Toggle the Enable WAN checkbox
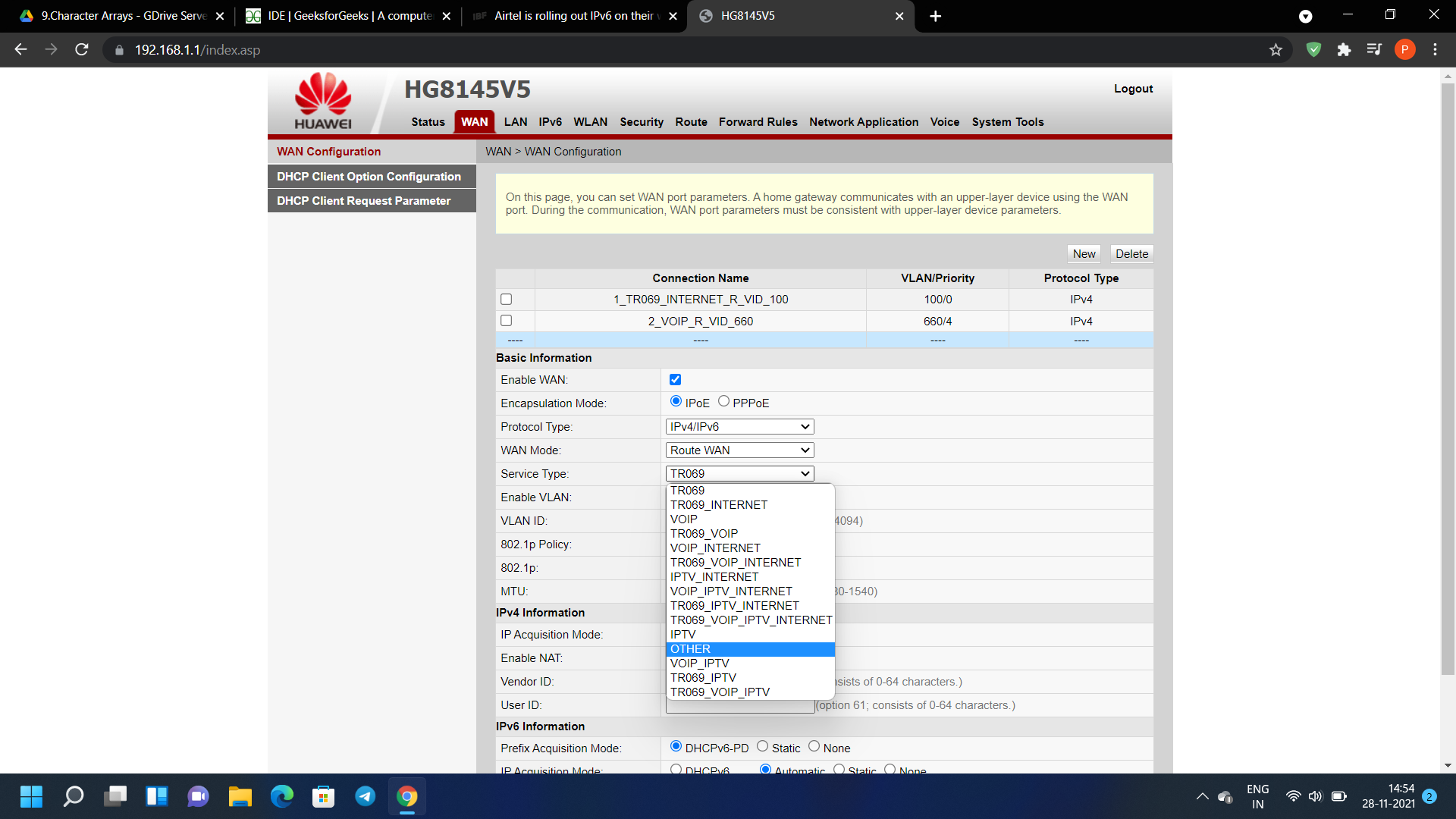 [675, 380]
